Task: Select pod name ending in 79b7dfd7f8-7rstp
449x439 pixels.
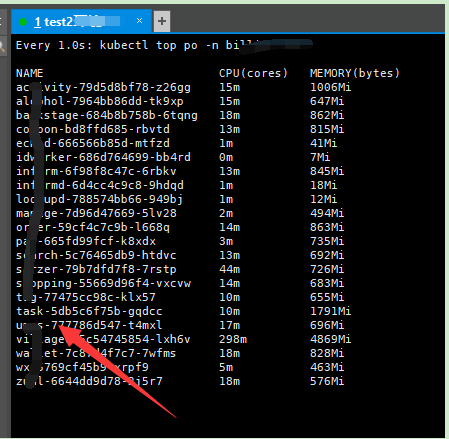Action: 96,269
